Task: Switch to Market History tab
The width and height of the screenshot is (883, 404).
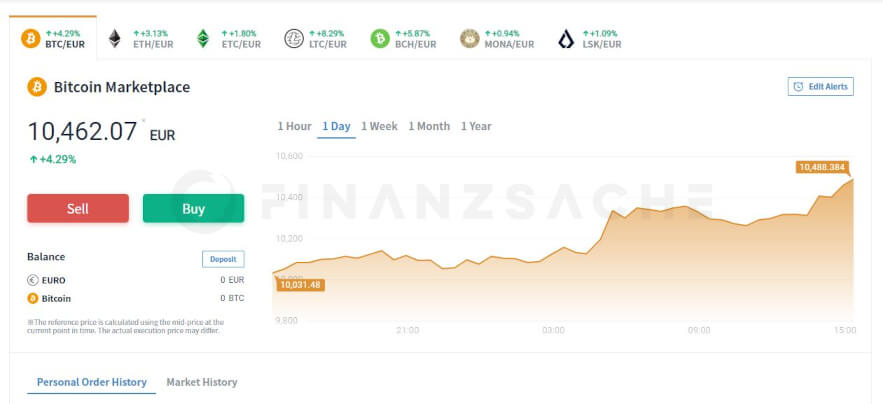Action: tap(202, 382)
